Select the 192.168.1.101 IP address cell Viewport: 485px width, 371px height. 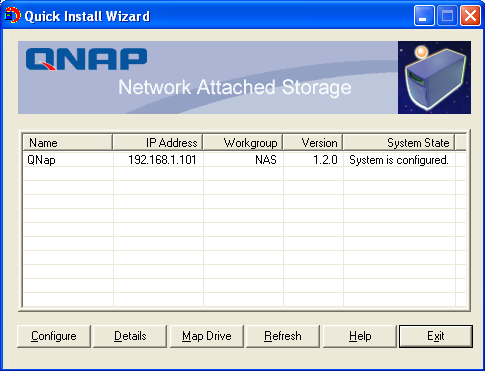point(158,160)
